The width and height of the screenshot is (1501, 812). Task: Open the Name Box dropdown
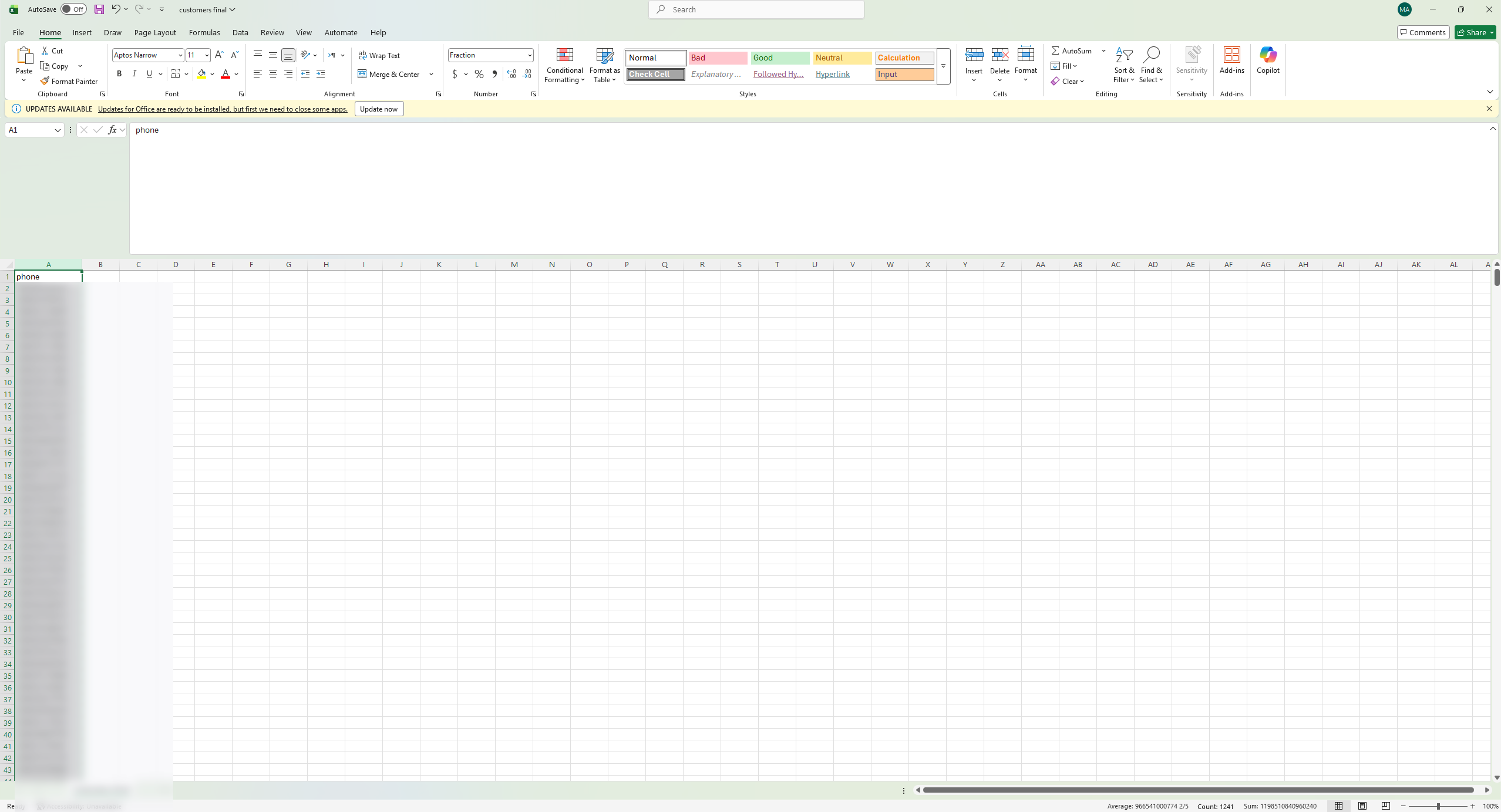58,130
